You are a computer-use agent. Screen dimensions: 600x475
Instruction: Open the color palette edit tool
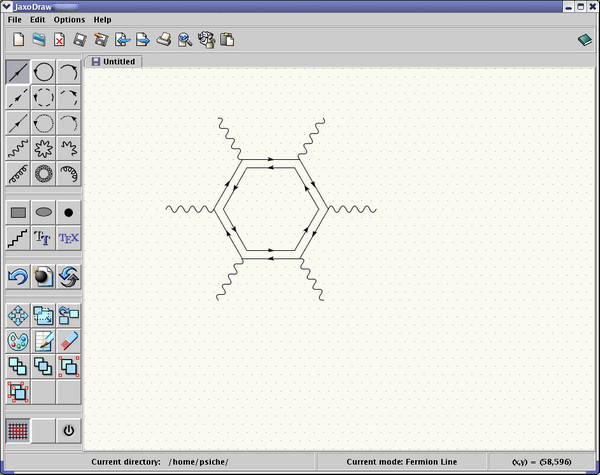pyautogui.click(x=18, y=341)
